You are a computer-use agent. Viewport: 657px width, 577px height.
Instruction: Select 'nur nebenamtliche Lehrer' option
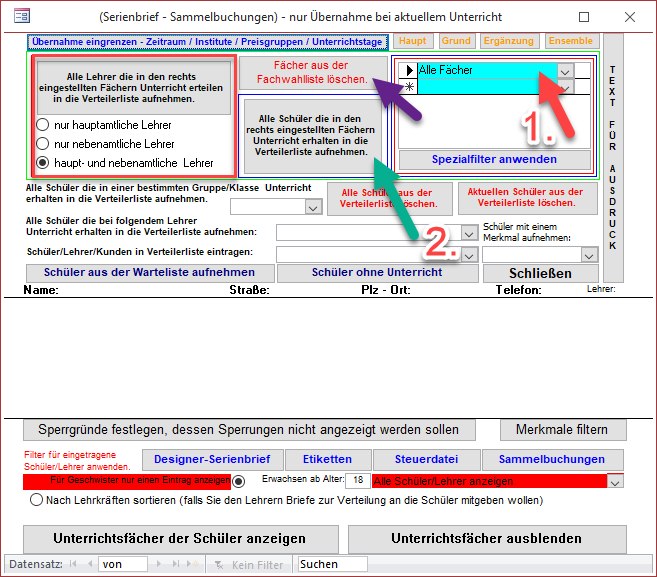pos(43,144)
